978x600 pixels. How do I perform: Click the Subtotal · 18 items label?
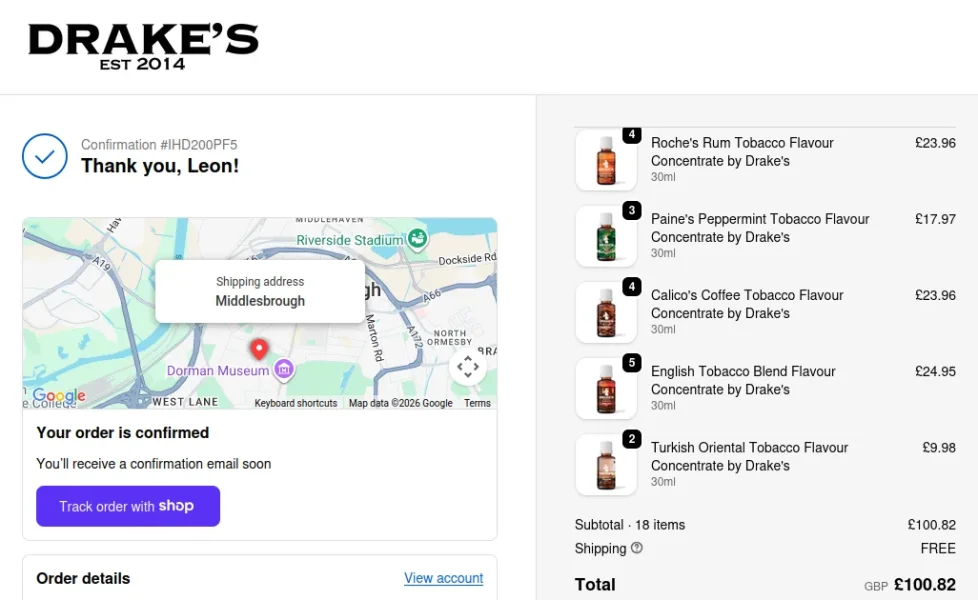pyautogui.click(x=630, y=525)
